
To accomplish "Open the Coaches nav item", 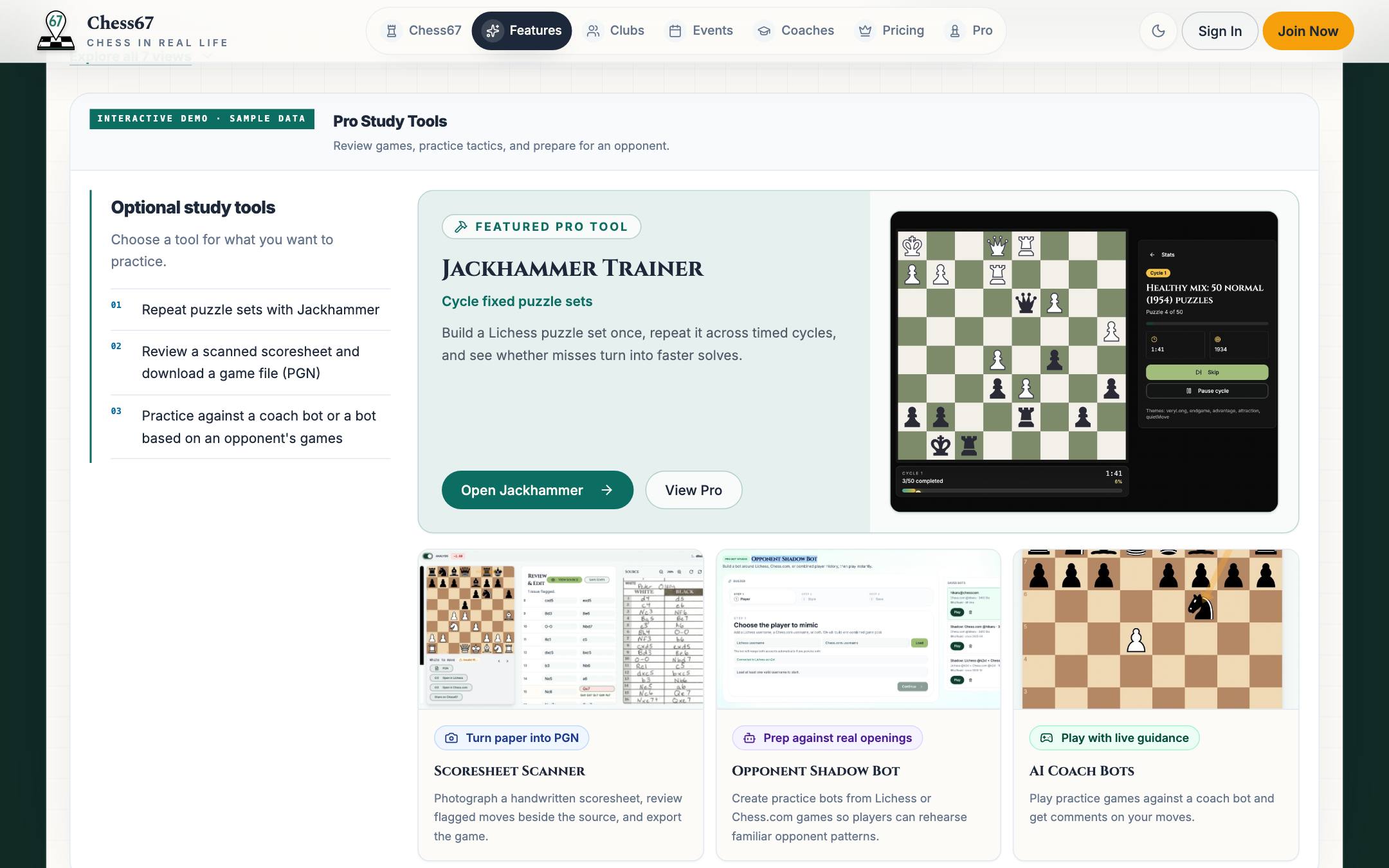I will click(795, 30).
